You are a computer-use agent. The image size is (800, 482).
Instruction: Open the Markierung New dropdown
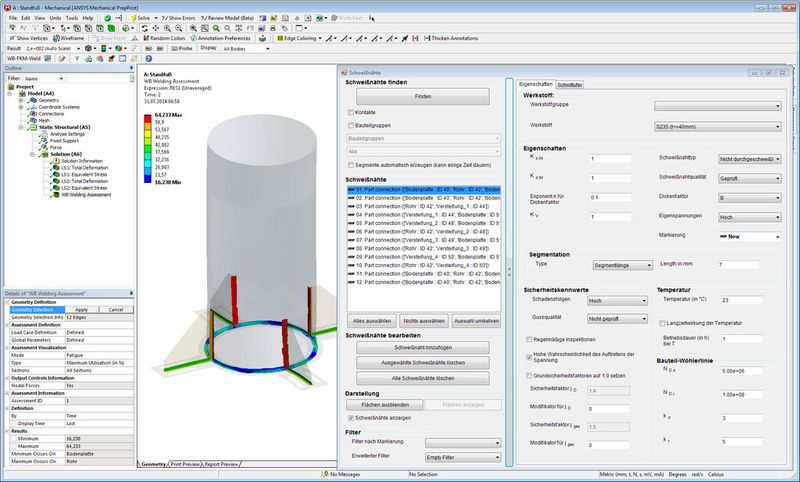tap(749, 237)
